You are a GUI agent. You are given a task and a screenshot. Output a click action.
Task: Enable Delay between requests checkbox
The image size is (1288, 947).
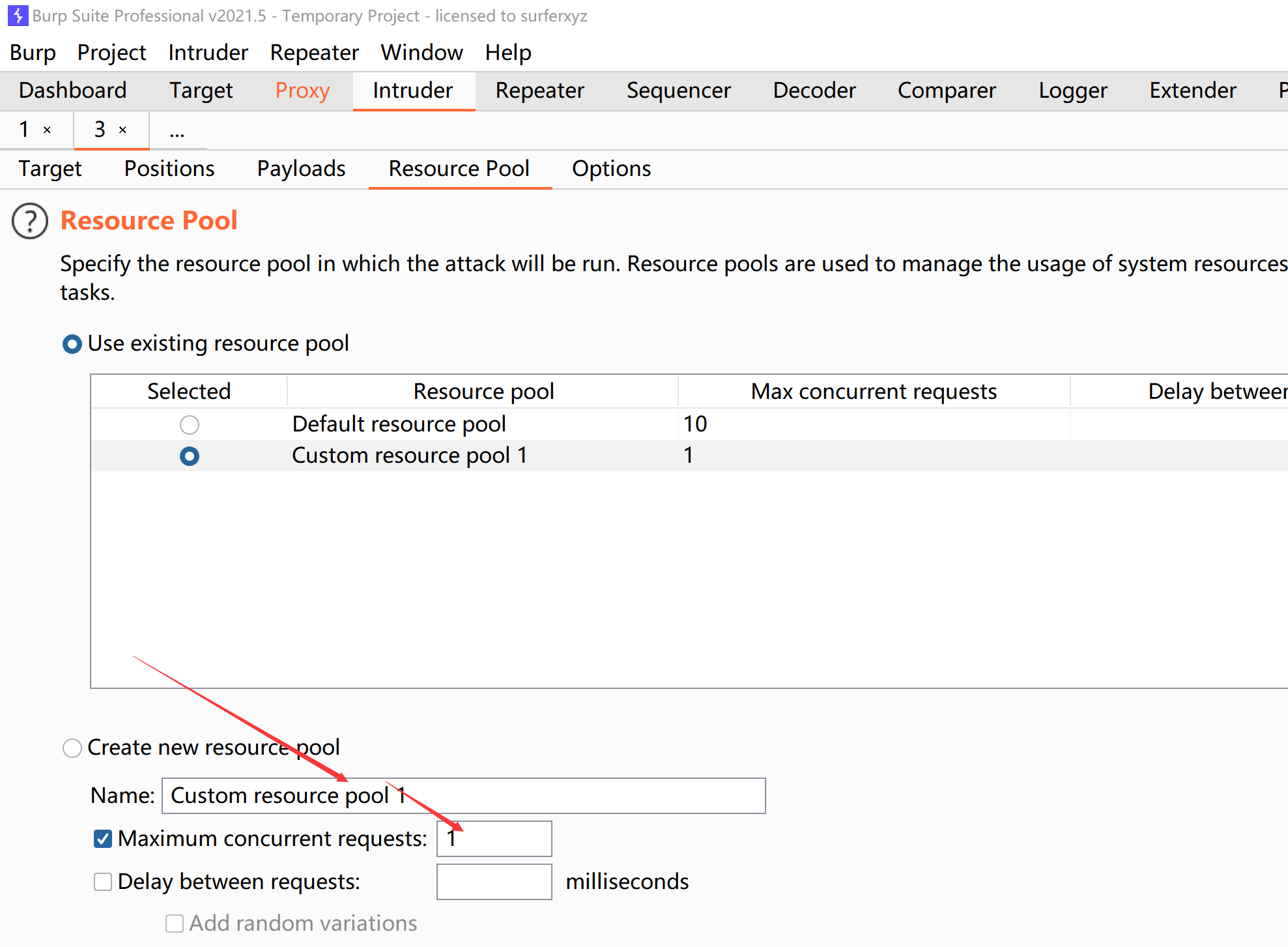pyautogui.click(x=103, y=882)
